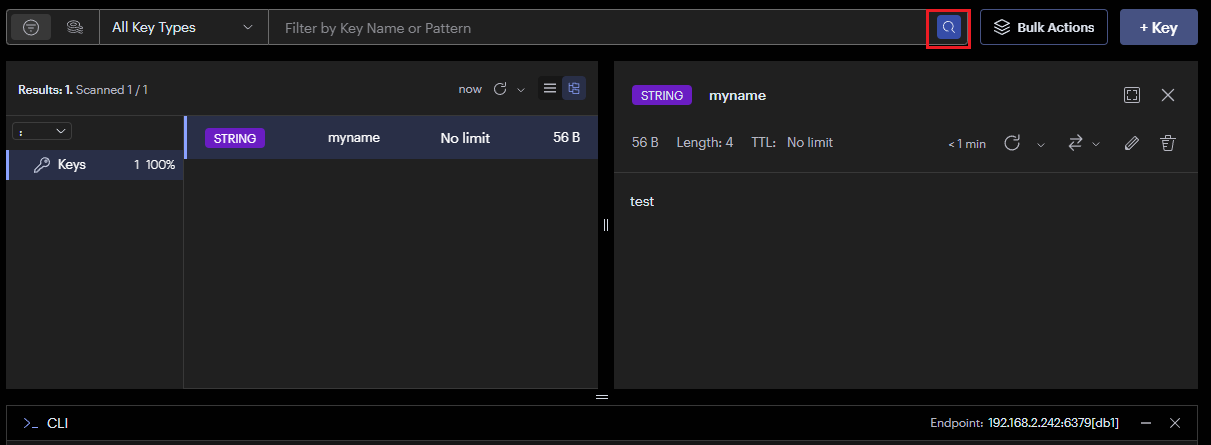Image resolution: width=1211 pixels, height=445 pixels.
Task: Click the Filter by Key Name field
Action: 600,28
